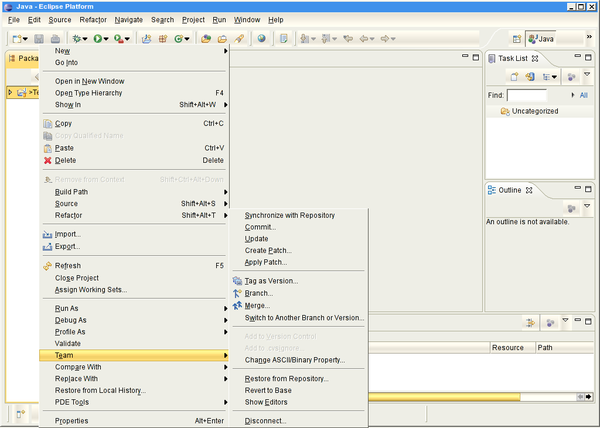Click the Export icon in context menu
The width and height of the screenshot is (600, 428).
[47, 247]
